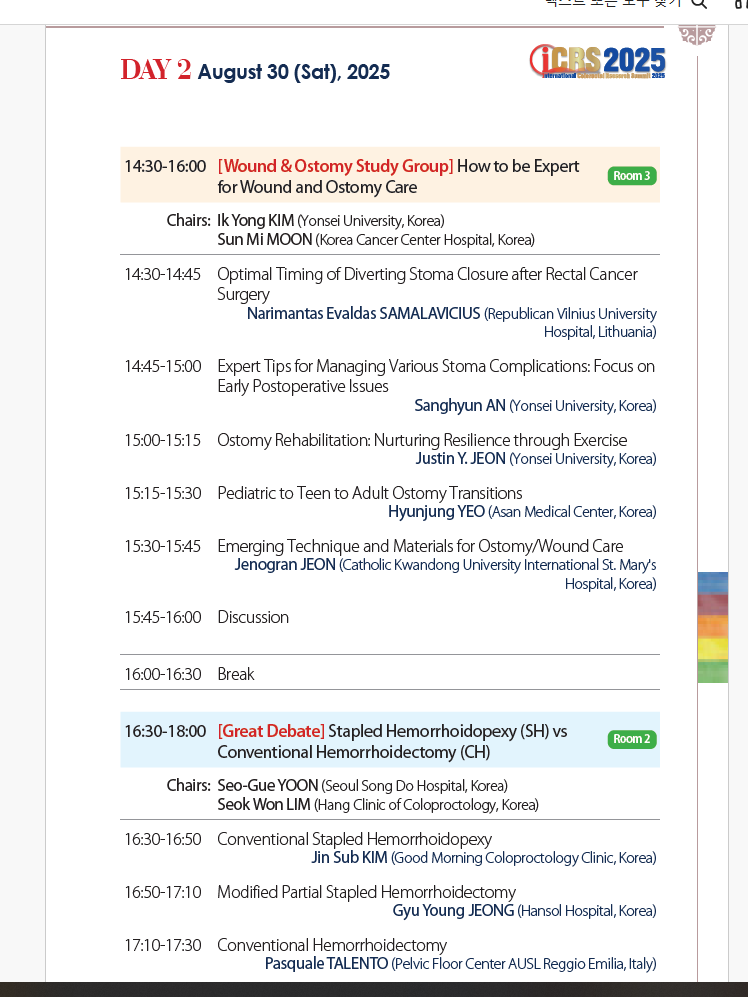
Task: Click the iCRS 2025 logo
Action: coord(597,61)
